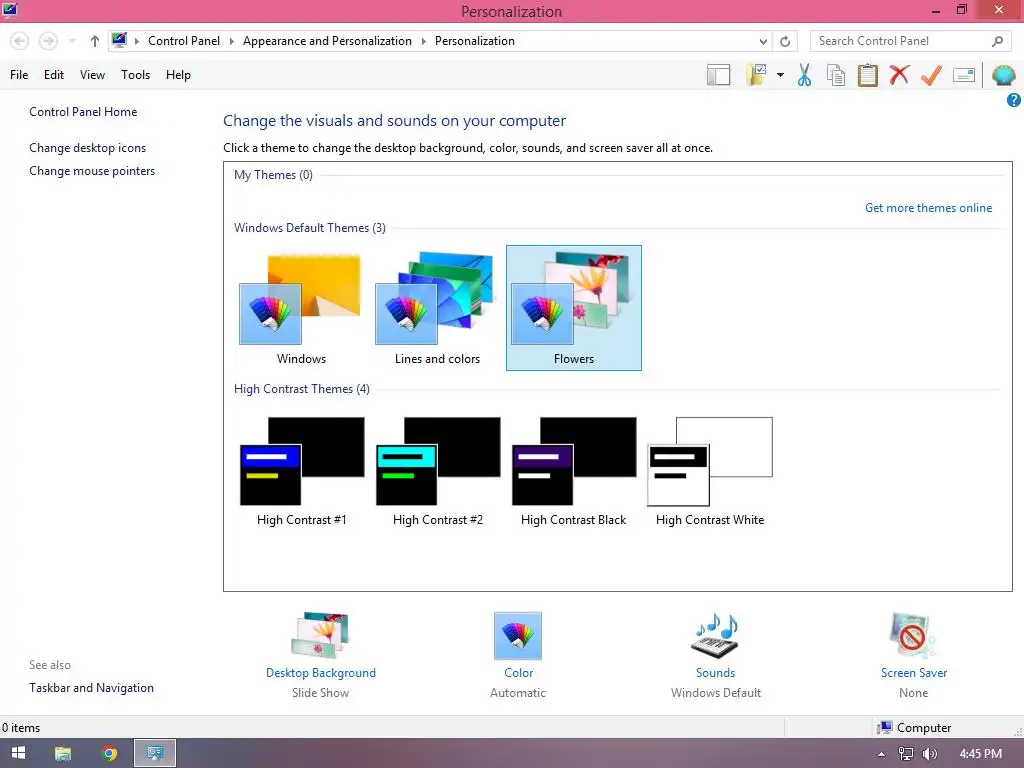The width and height of the screenshot is (1024, 768).
Task: Select the Lines and colors theme
Action: (x=437, y=308)
